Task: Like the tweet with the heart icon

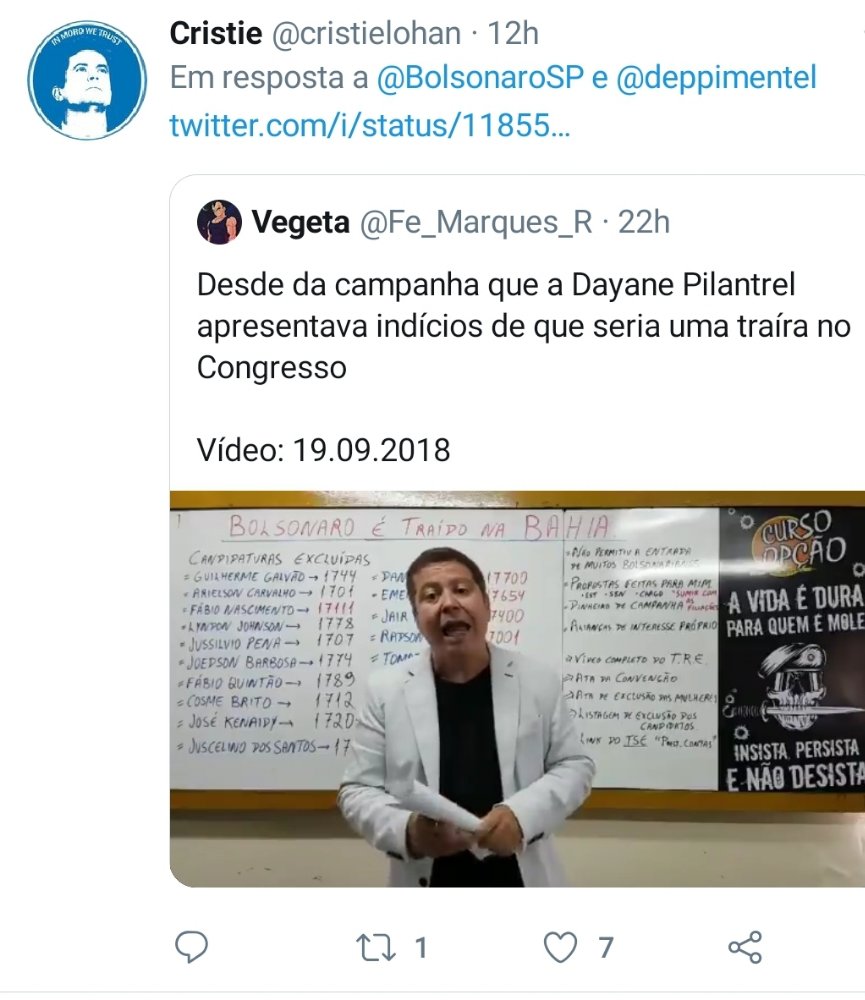Action: (x=560, y=947)
